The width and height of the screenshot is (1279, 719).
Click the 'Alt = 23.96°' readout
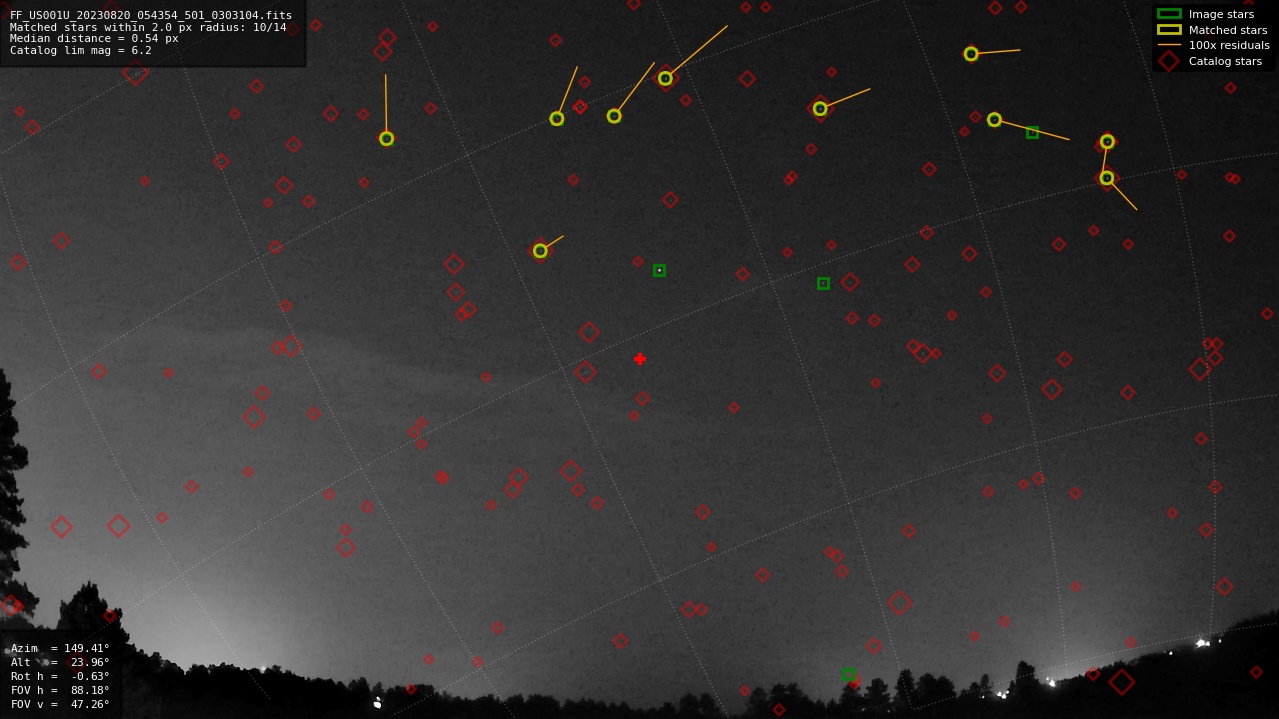click(x=60, y=662)
